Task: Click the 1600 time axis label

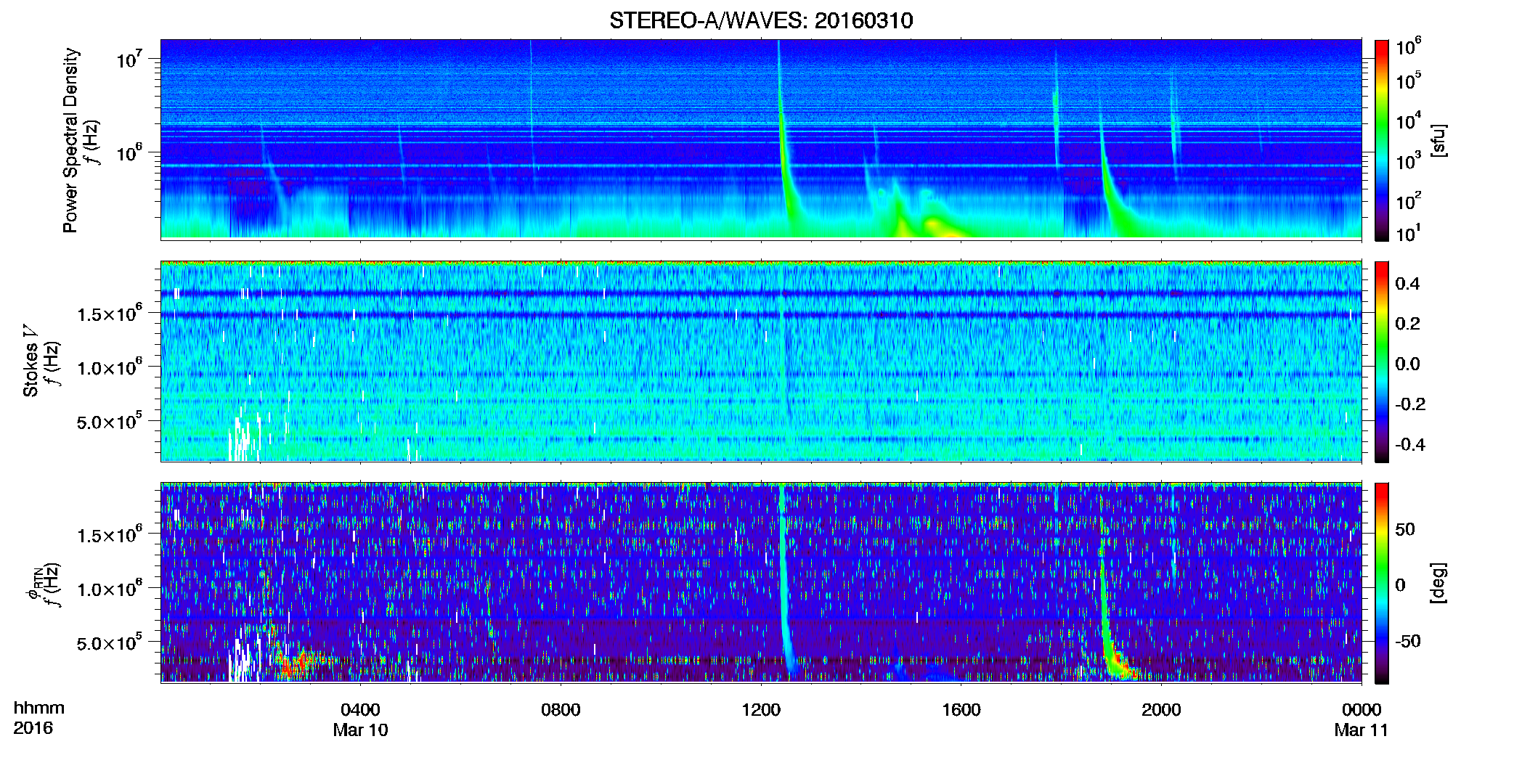Action: (961, 710)
